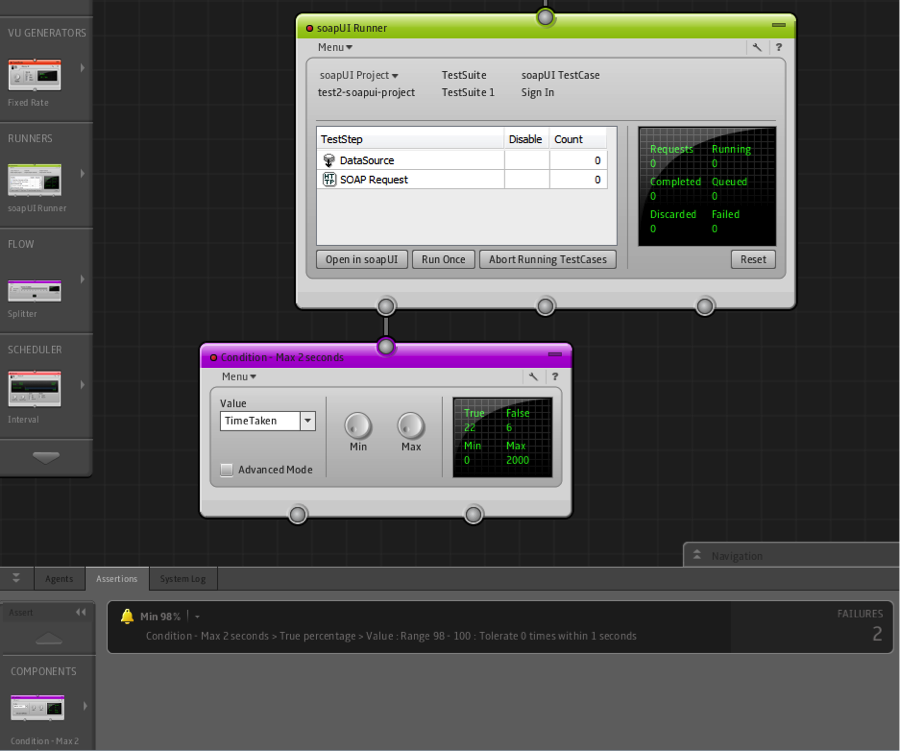The height and width of the screenshot is (751, 900).
Task: Select the Splitter flow component thumbnail
Action: (x=34, y=290)
